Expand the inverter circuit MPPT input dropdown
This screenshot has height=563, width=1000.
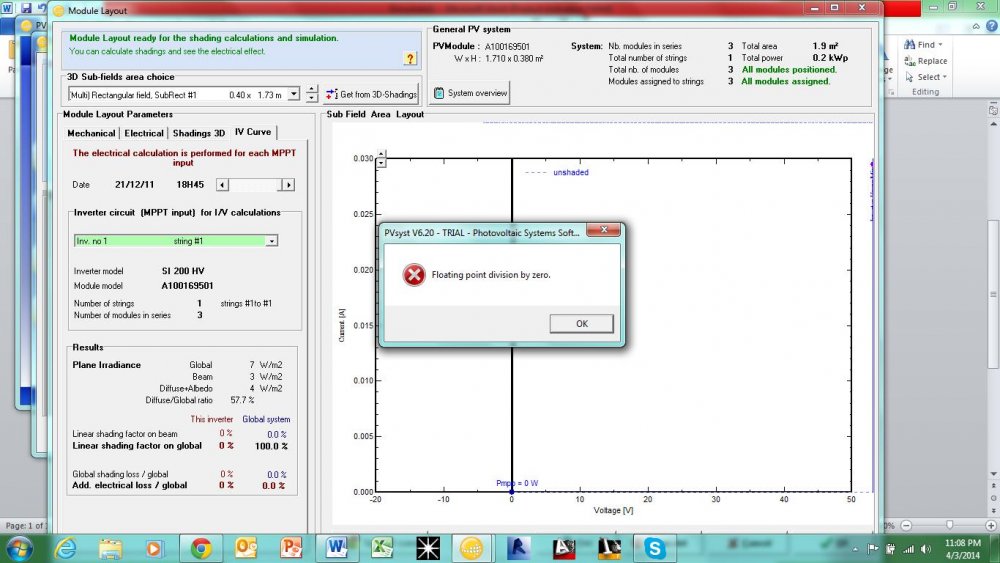click(x=271, y=241)
